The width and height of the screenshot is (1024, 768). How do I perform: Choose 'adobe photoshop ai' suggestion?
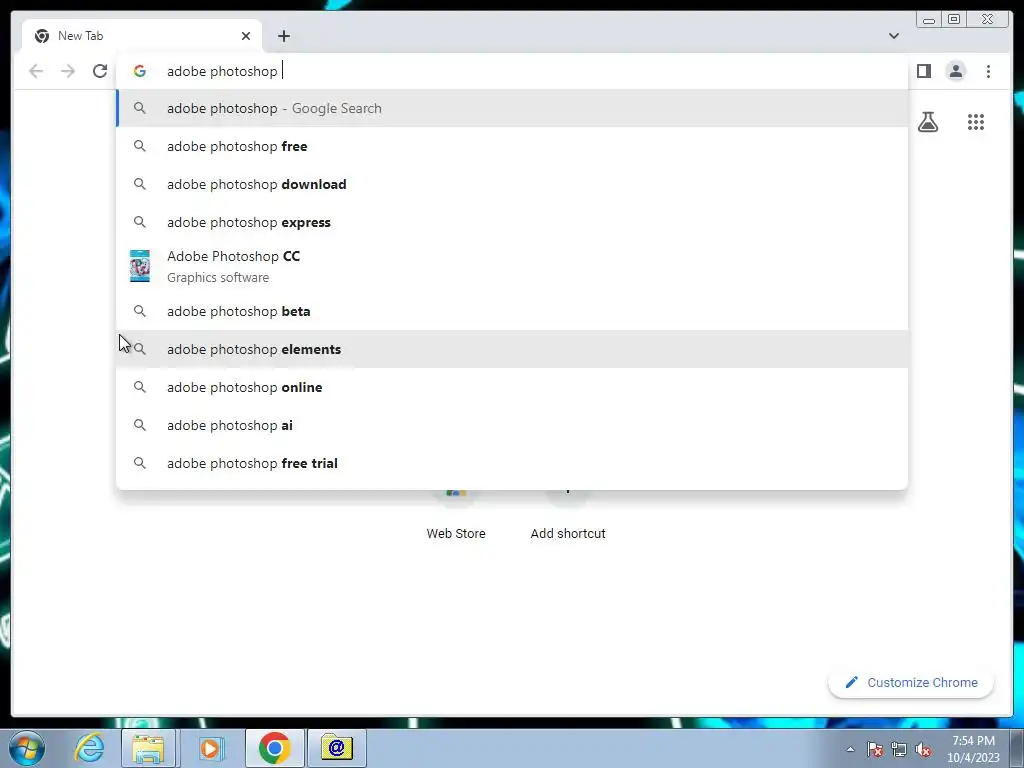click(512, 425)
